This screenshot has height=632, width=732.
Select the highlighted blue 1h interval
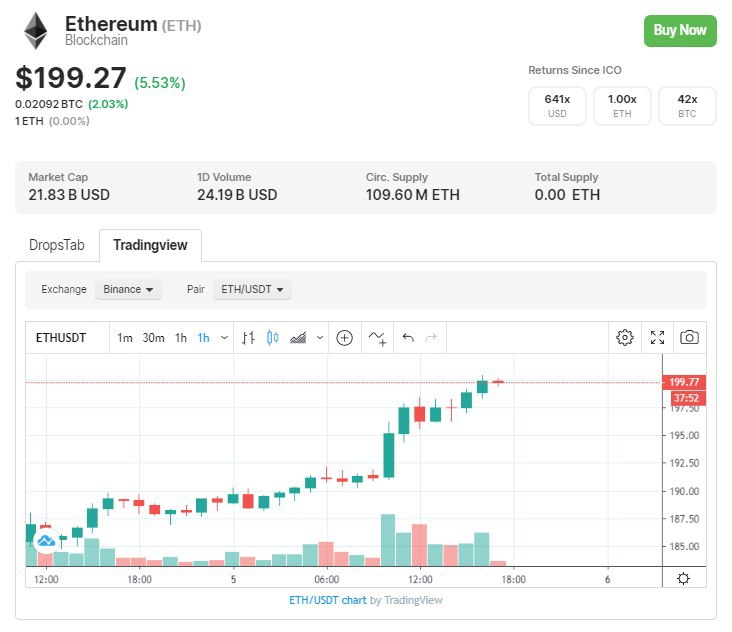[x=204, y=337]
